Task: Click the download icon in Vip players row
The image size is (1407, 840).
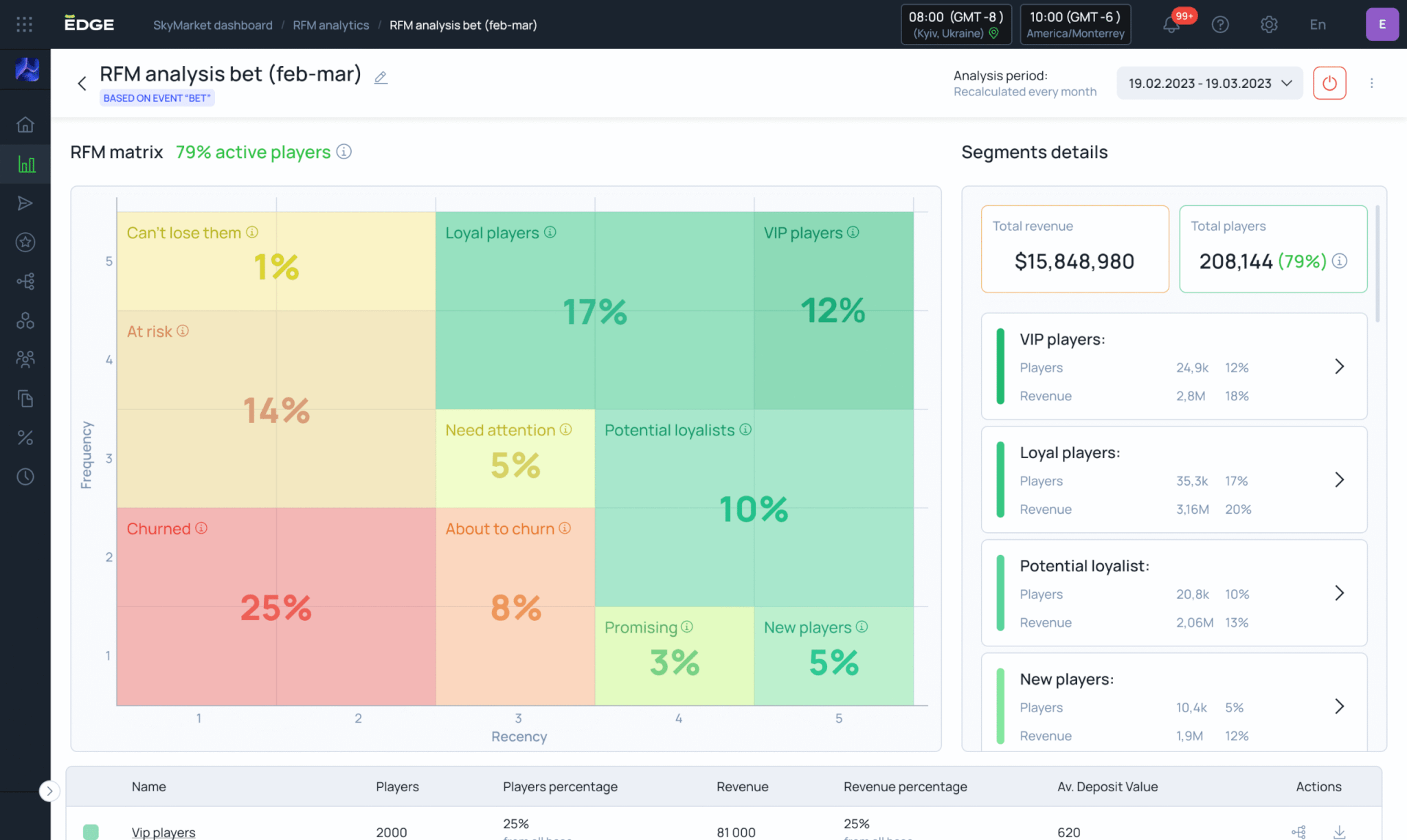Action: pos(1339,832)
